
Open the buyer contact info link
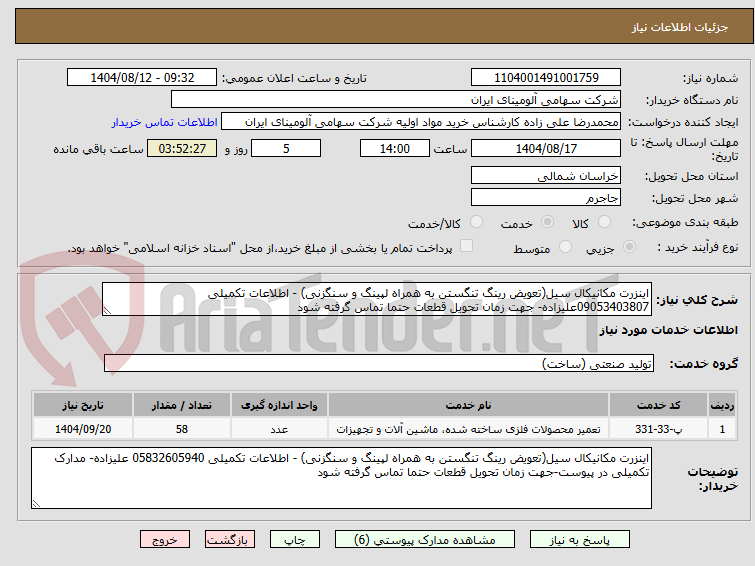click(164, 122)
